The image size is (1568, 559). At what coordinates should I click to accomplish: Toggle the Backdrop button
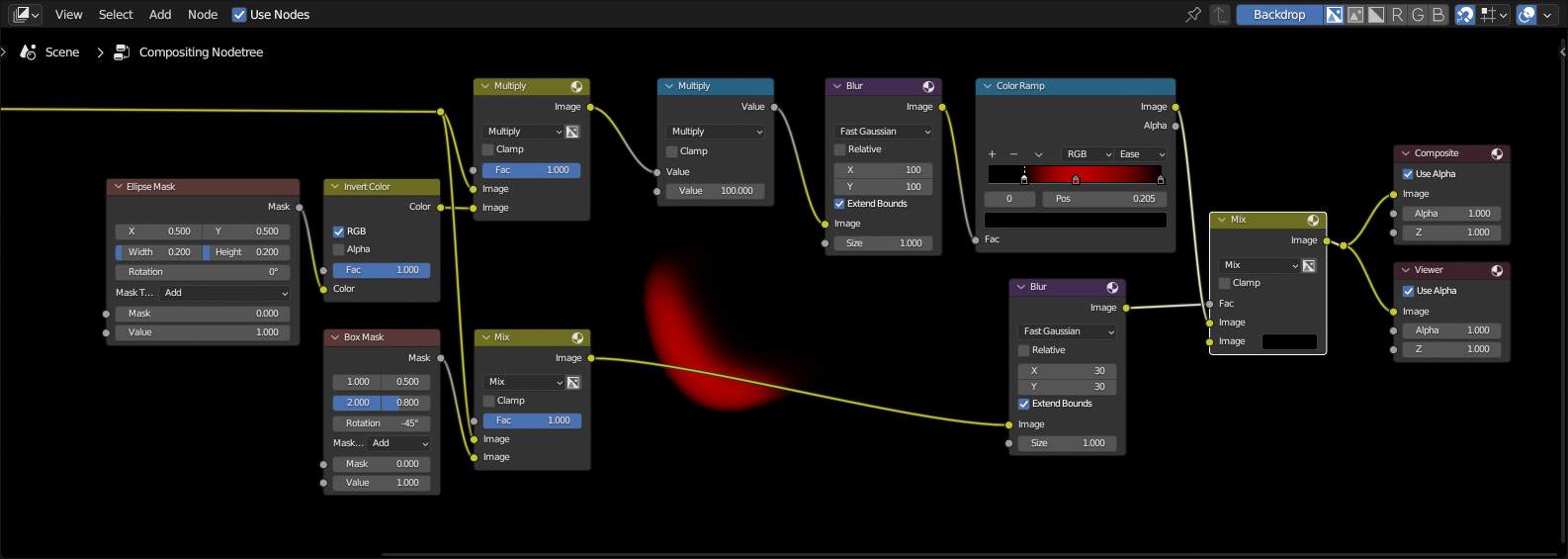(1279, 14)
